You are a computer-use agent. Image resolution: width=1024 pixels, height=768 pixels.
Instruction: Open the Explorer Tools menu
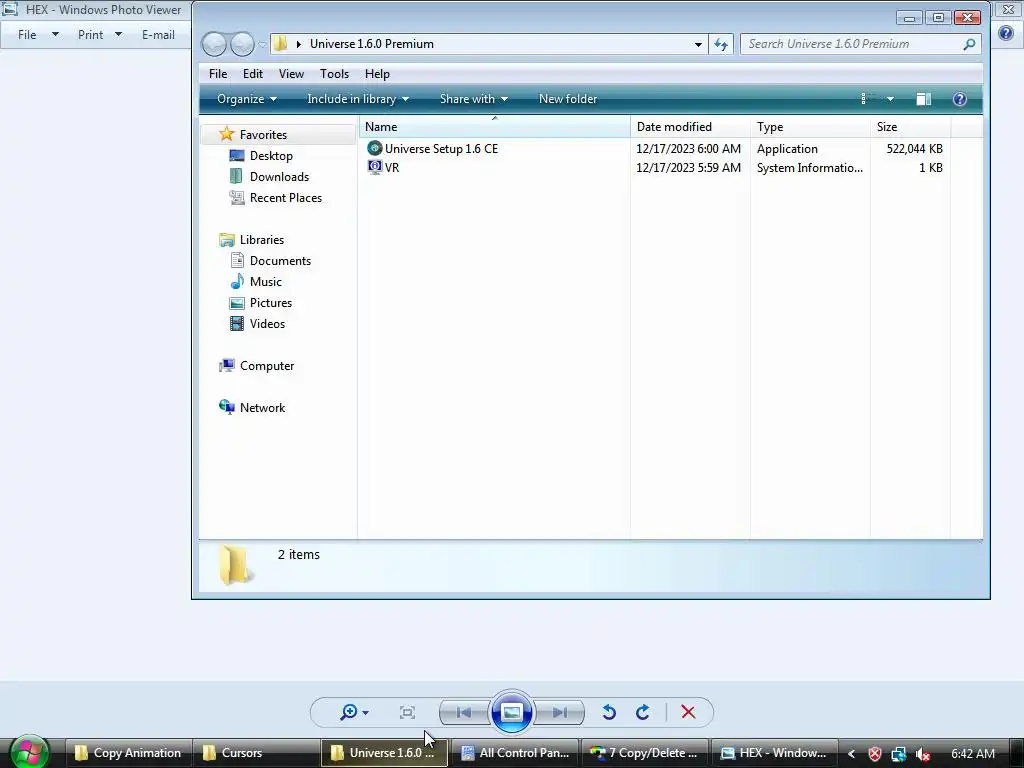click(334, 74)
